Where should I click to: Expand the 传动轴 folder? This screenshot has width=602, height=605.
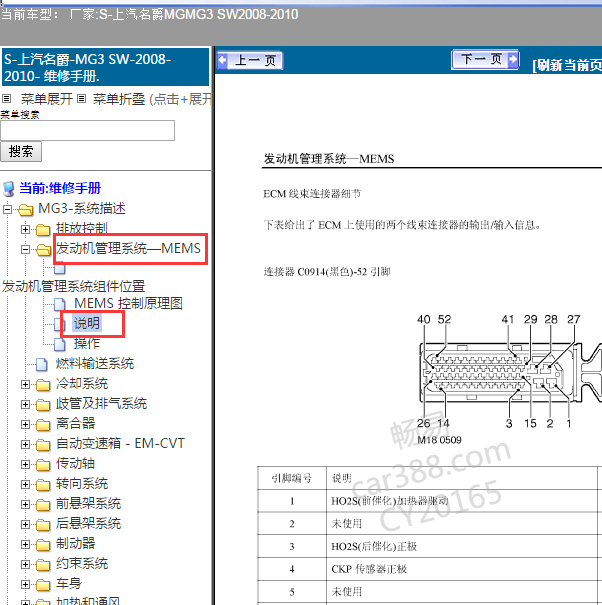pyautogui.click(x=25, y=464)
